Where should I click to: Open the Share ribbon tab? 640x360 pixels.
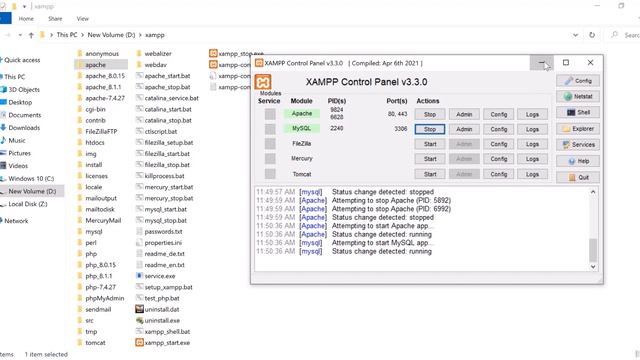[x=55, y=19]
